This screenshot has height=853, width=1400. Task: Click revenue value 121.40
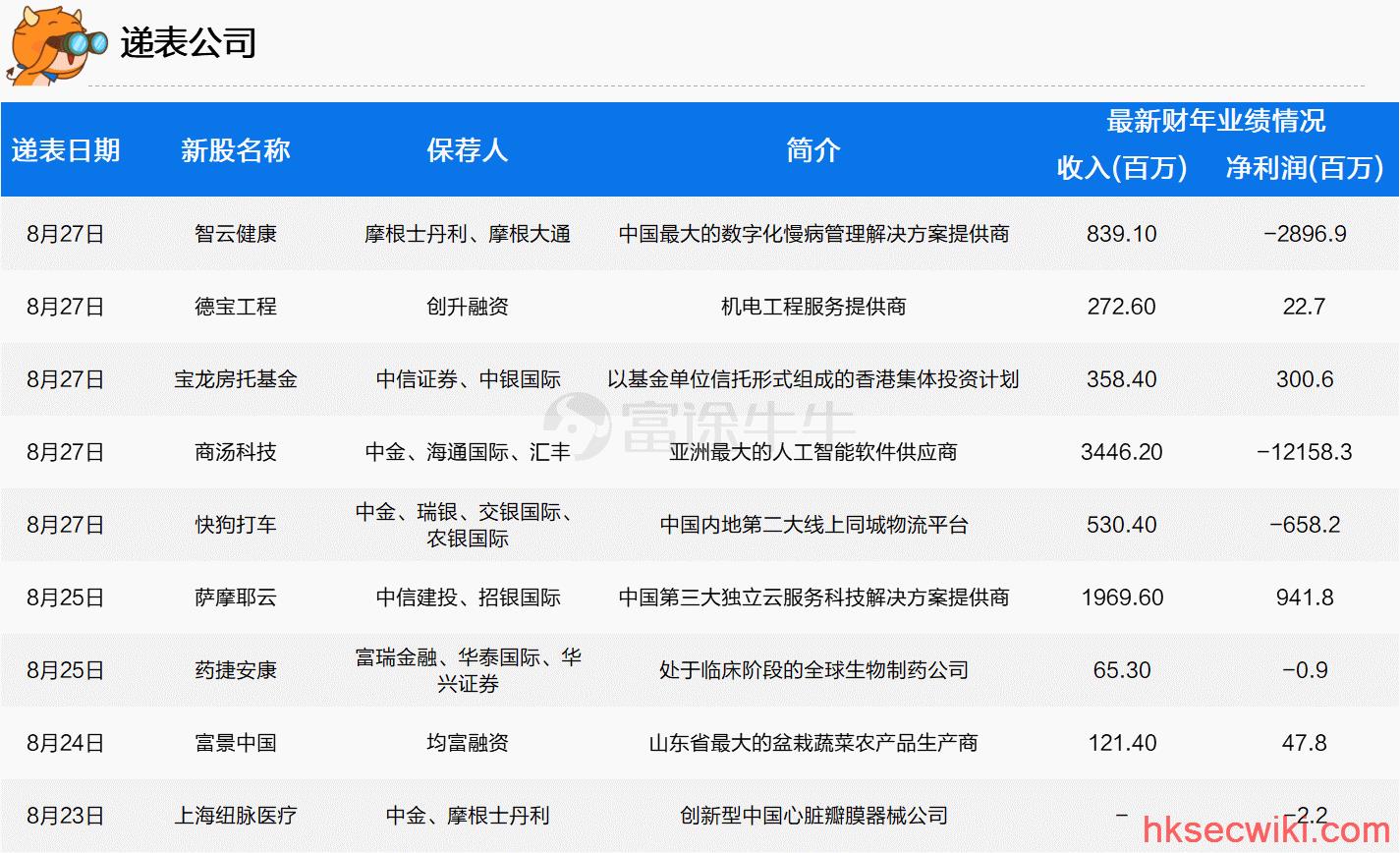point(1122,743)
